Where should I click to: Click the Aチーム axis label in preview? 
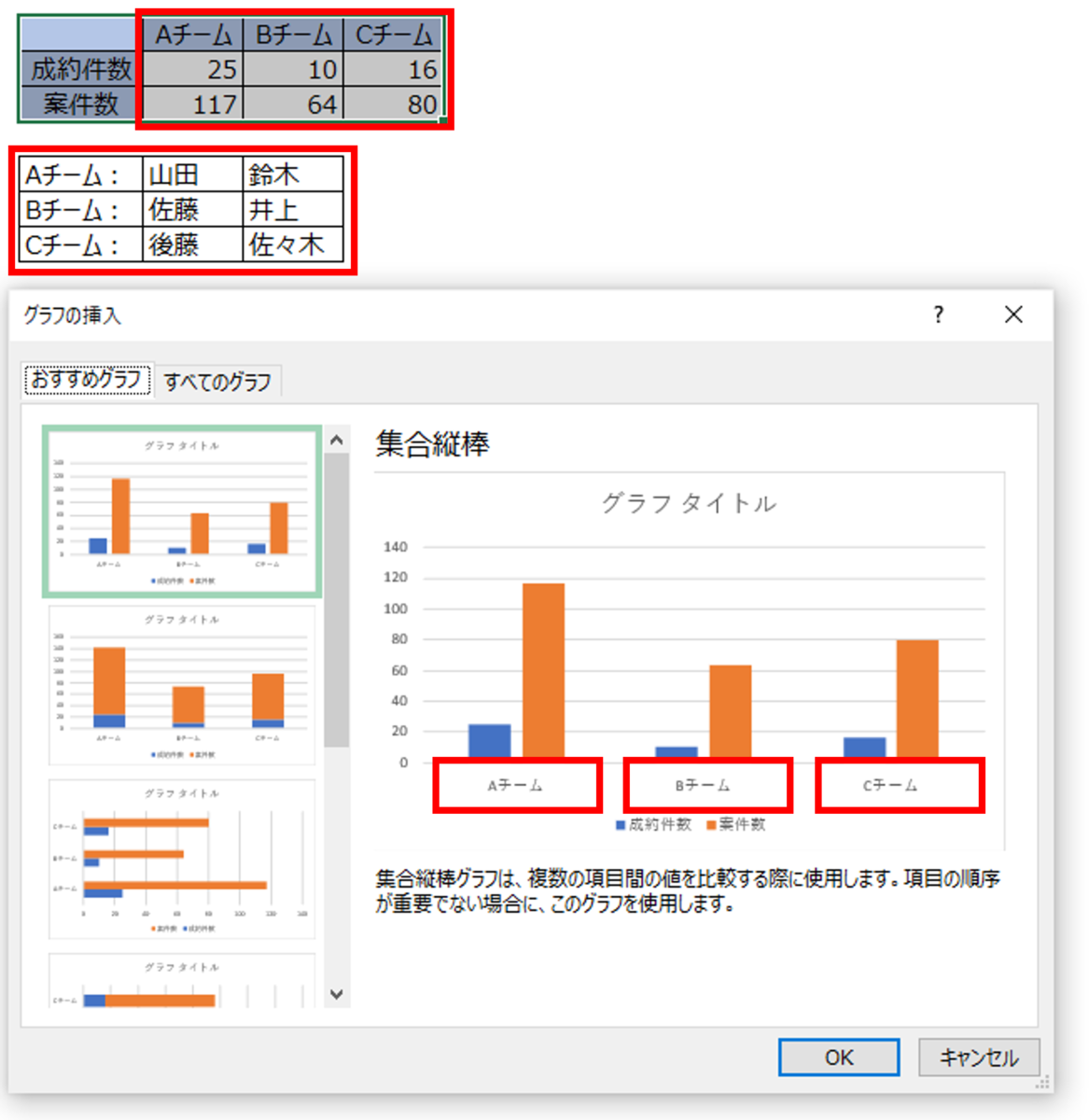pos(517,785)
